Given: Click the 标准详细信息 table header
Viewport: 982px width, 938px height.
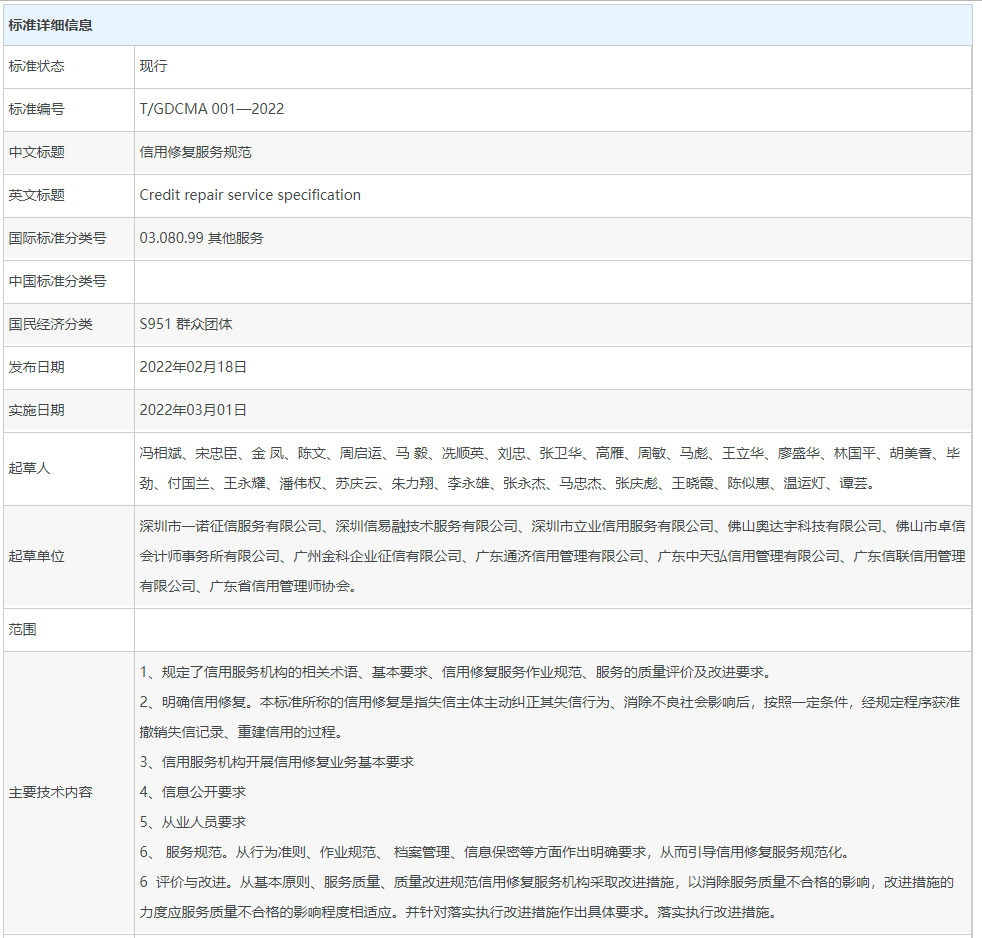Looking at the screenshot, I should (50, 25).
